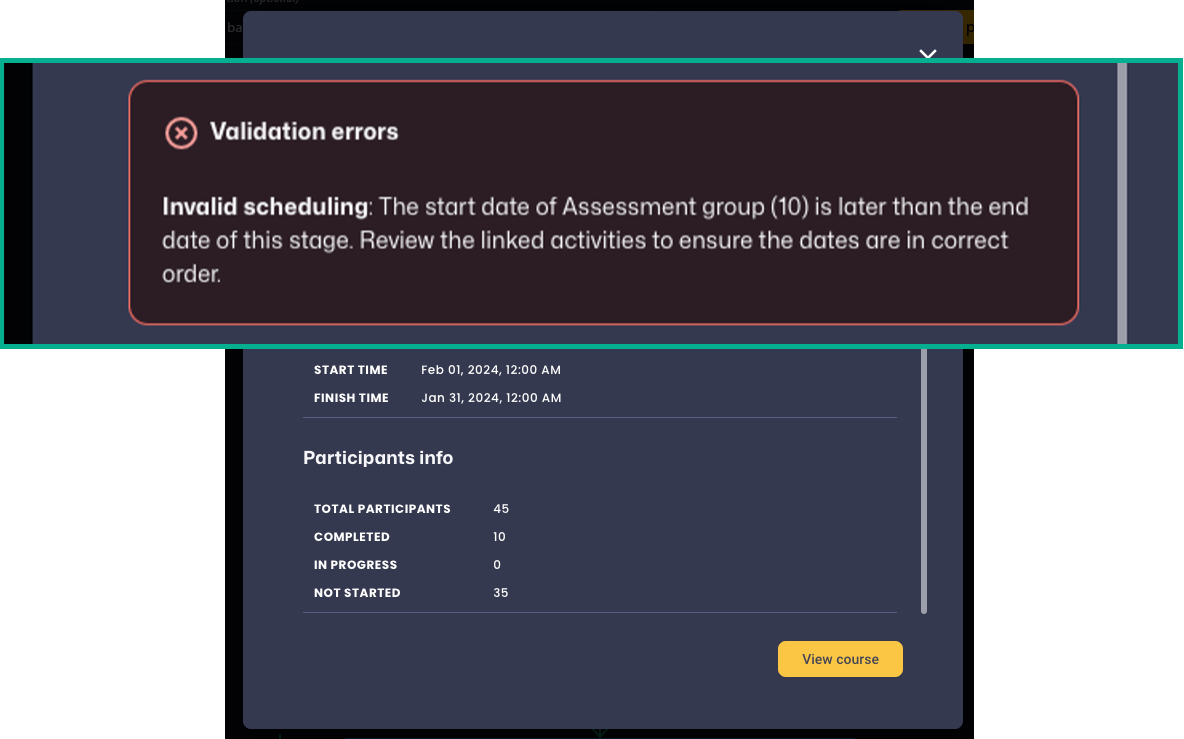Click the Feb 01, 2024 start time value
This screenshot has height=739, width=1184.
tap(490, 370)
